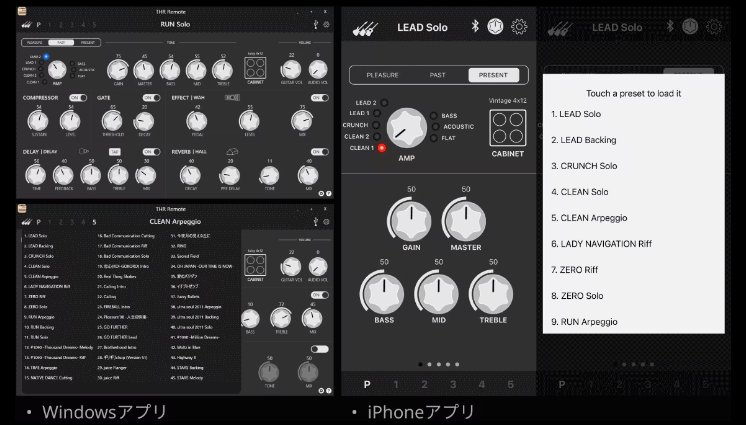Click the CABINET icon in CLEAN Arpeggio window

pos(255,265)
